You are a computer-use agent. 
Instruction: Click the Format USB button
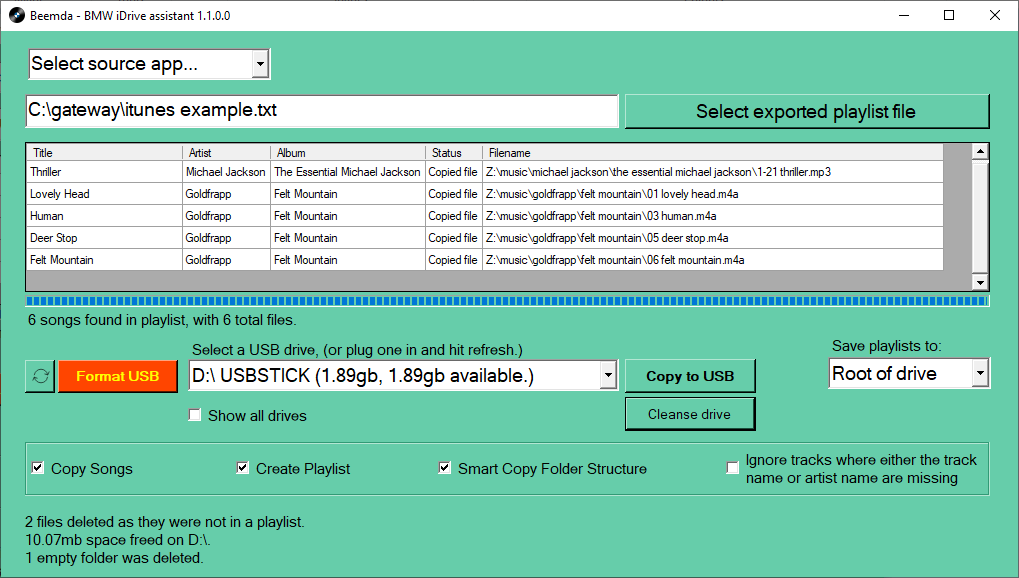[x=118, y=376]
